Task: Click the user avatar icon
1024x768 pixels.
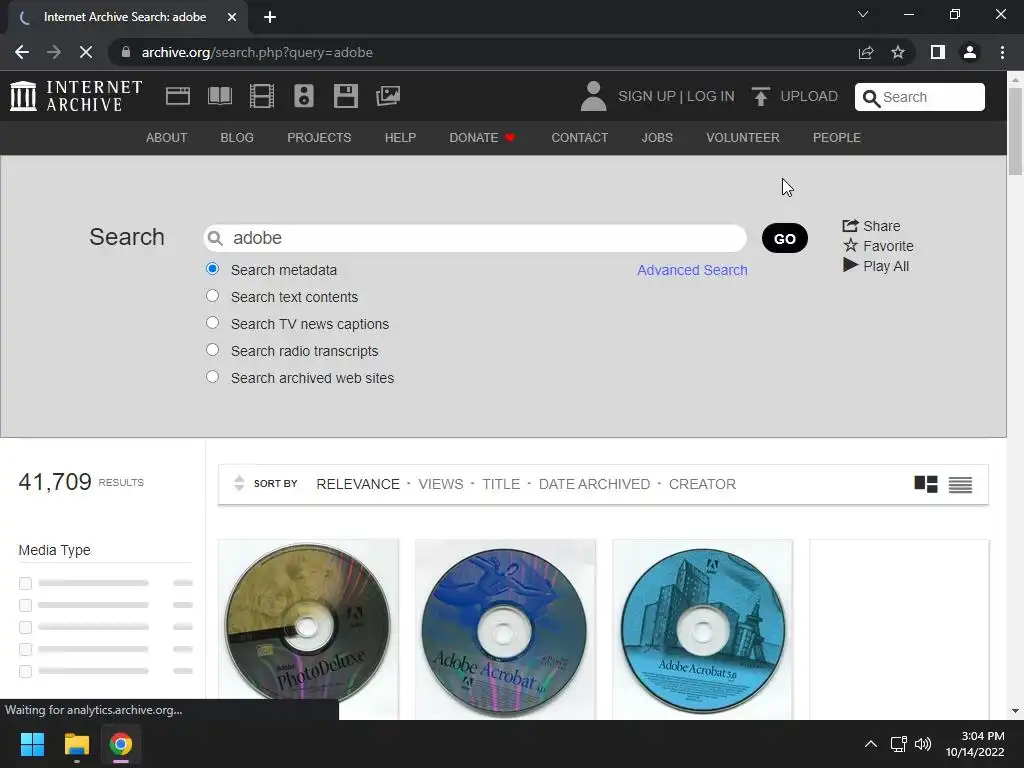Action: coord(593,96)
